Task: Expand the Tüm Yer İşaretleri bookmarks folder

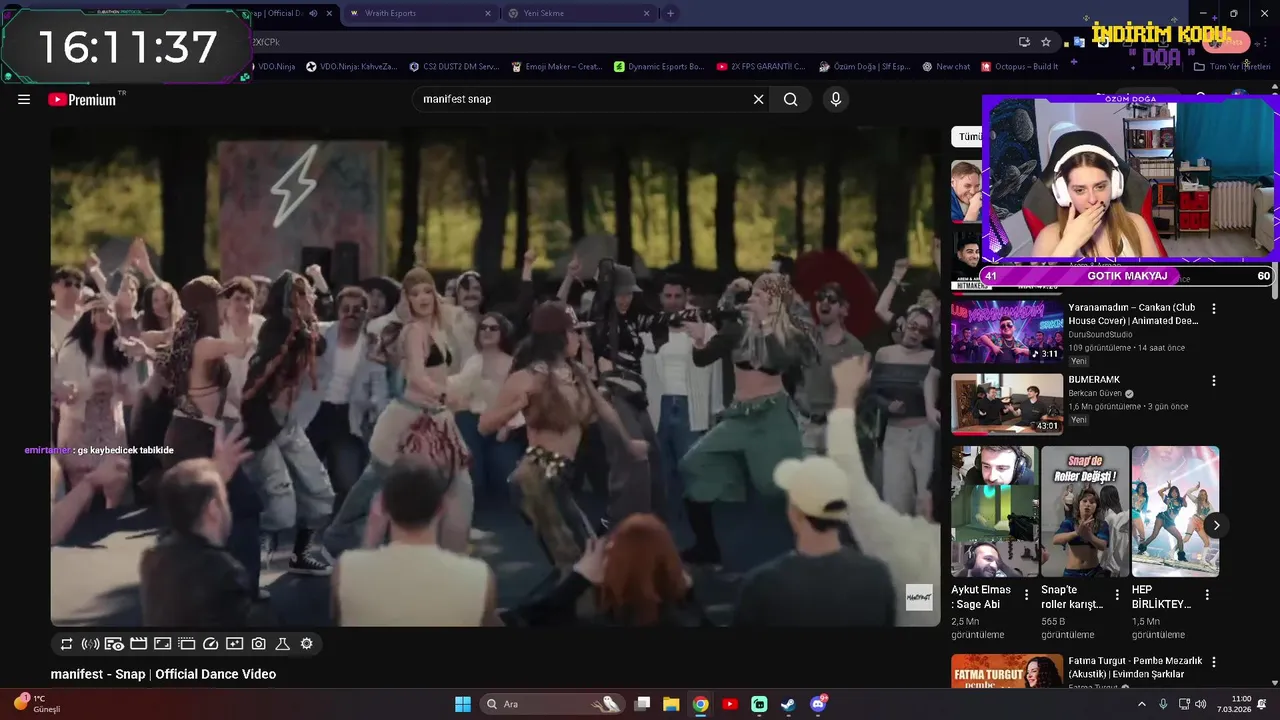Action: (1232, 67)
